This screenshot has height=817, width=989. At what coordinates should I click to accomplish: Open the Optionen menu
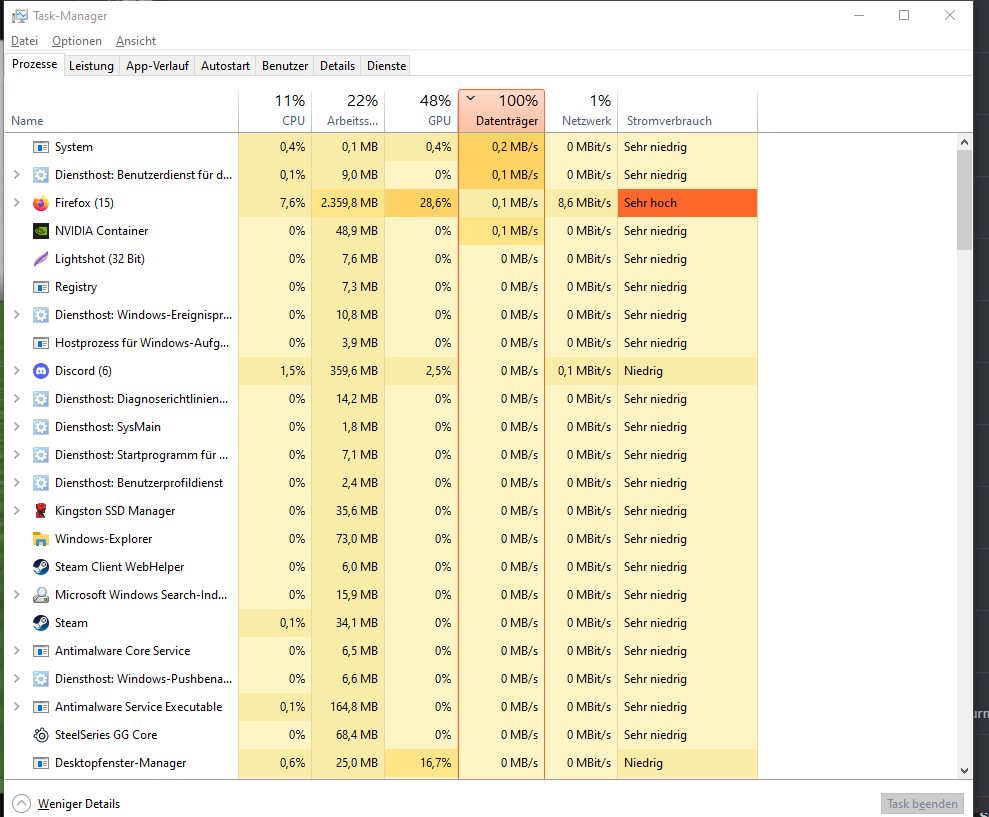pyautogui.click(x=77, y=41)
